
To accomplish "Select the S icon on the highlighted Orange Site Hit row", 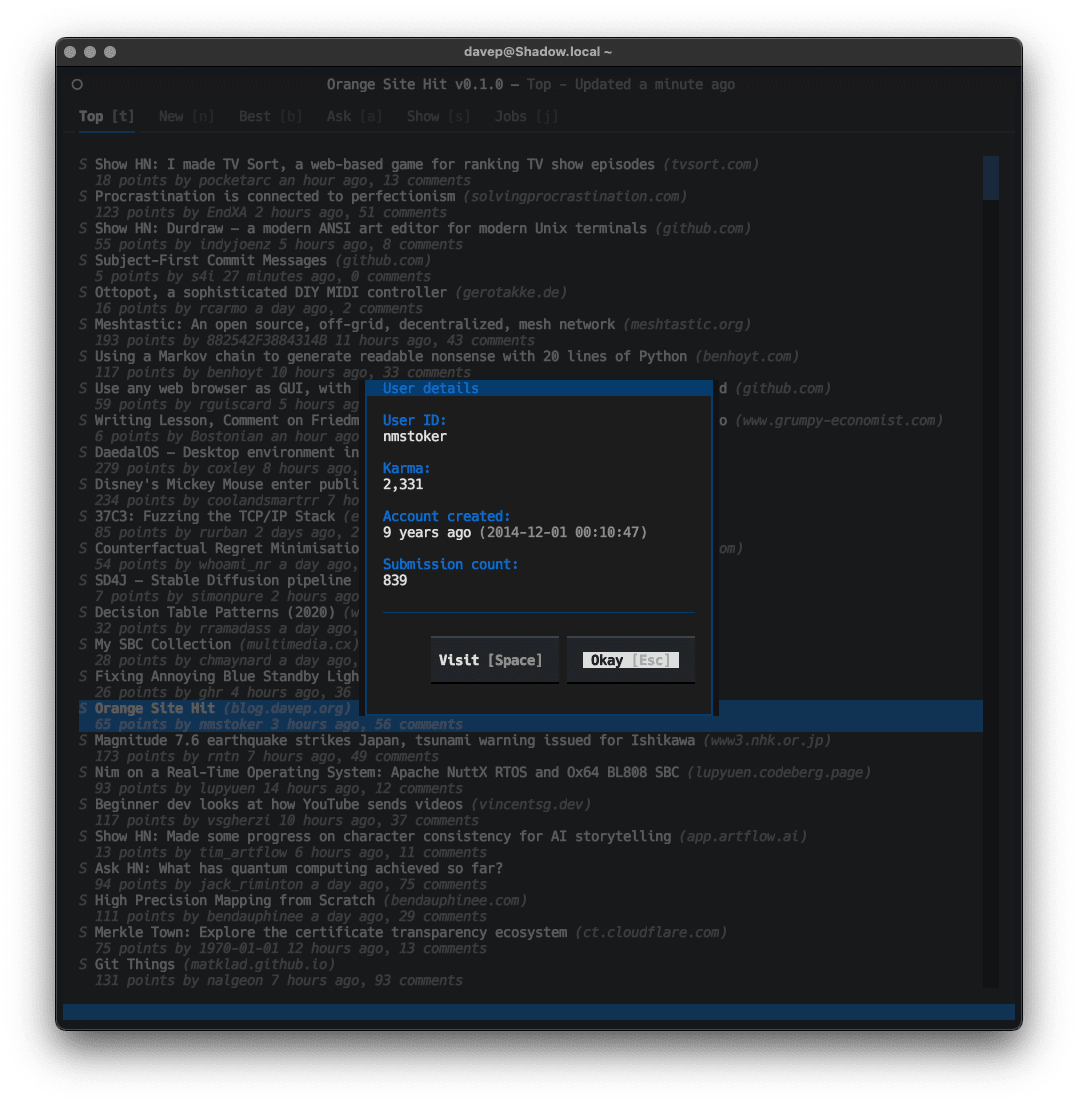I will point(82,708).
